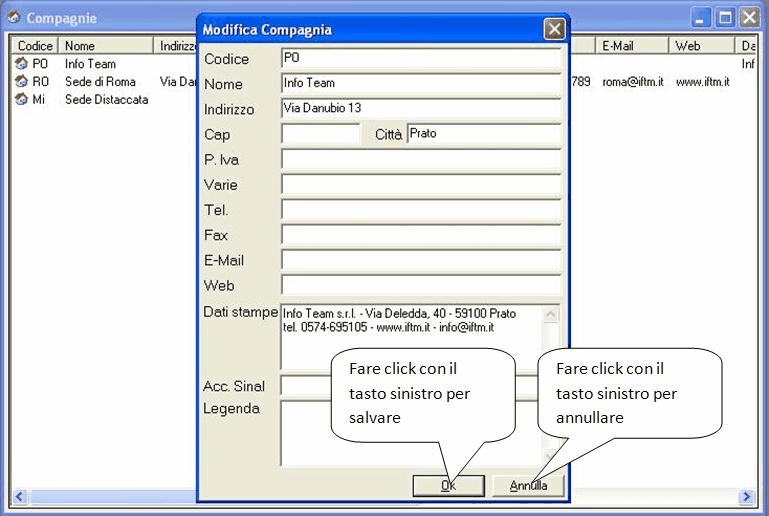Image resolution: width=769 pixels, height=516 pixels.
Task: Click the Cap input field
Action: [x=321, y=134]
